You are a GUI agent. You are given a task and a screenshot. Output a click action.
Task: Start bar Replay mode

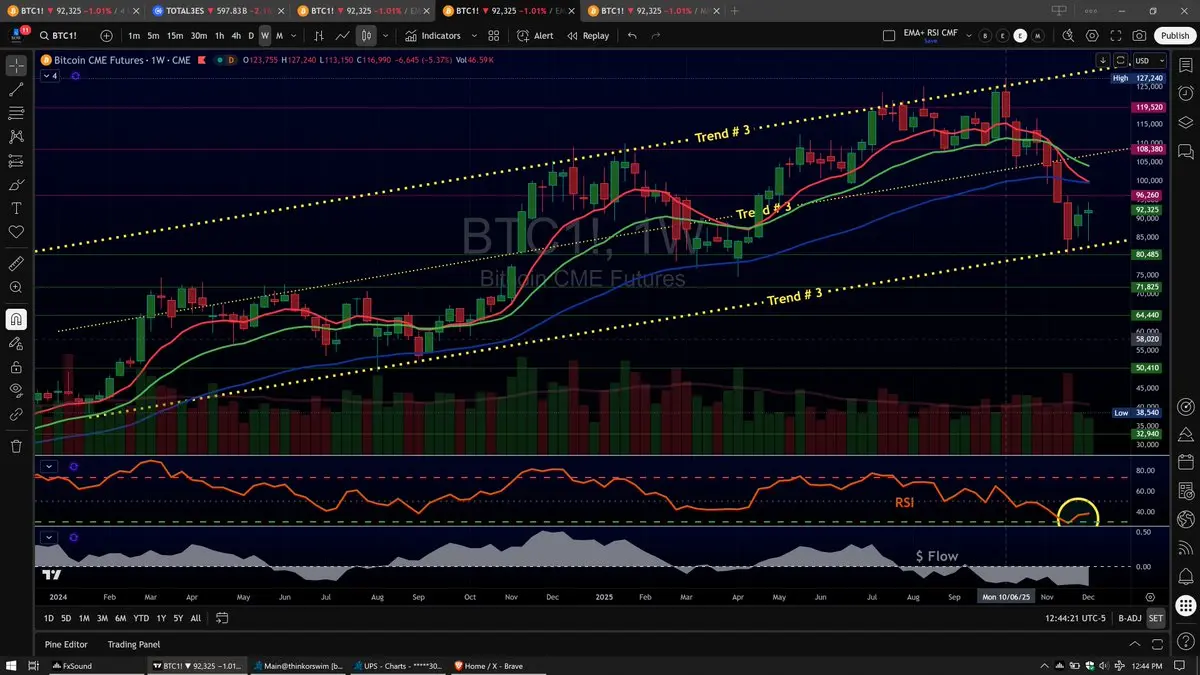tap(588, 35)
